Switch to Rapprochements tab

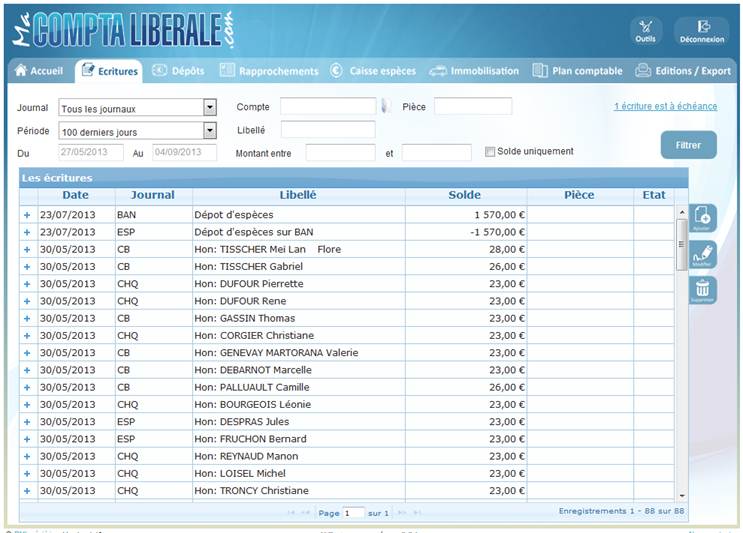pyautogui.click(x=269, y=71)
